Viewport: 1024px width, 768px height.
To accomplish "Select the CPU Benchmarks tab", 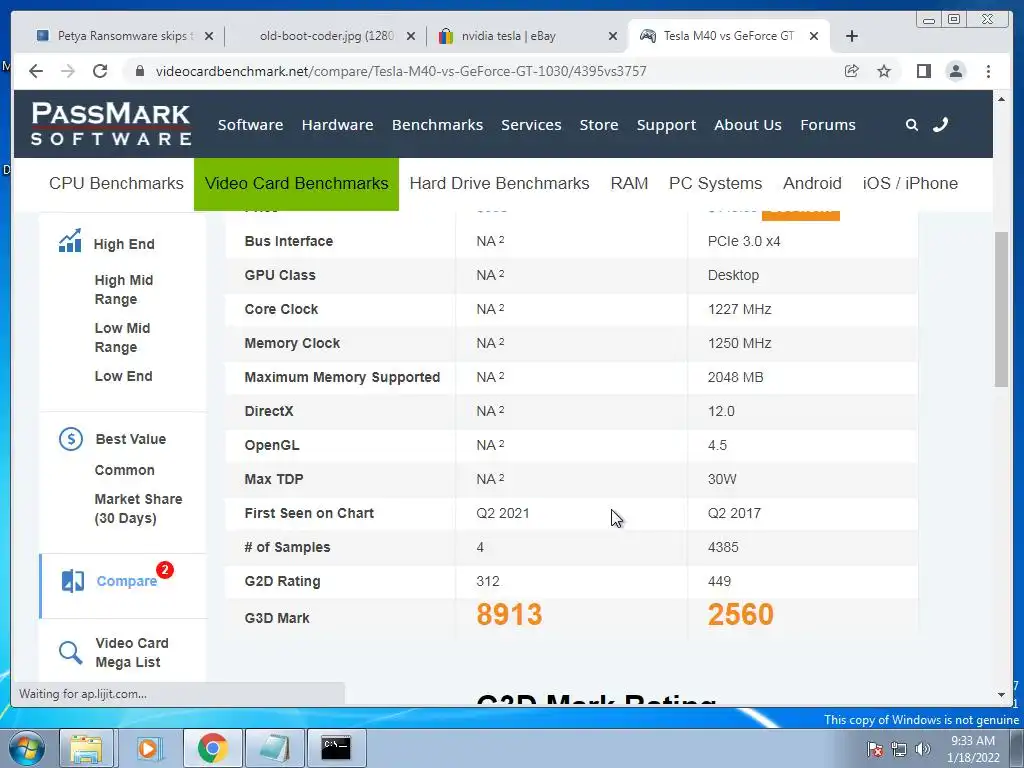I will (x=116, y=184).
